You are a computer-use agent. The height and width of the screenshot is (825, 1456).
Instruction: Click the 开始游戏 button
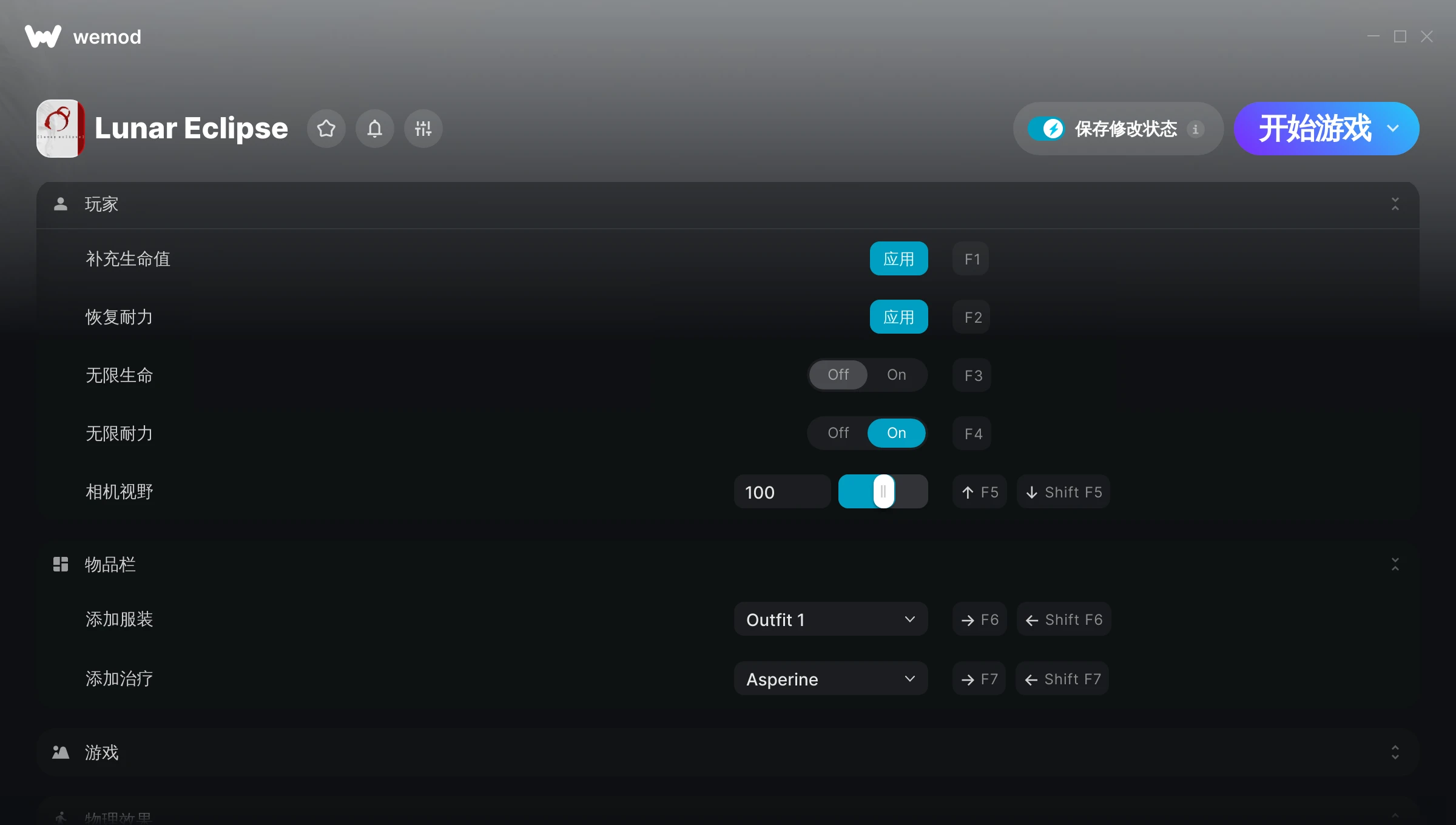tap(1314, 129)
